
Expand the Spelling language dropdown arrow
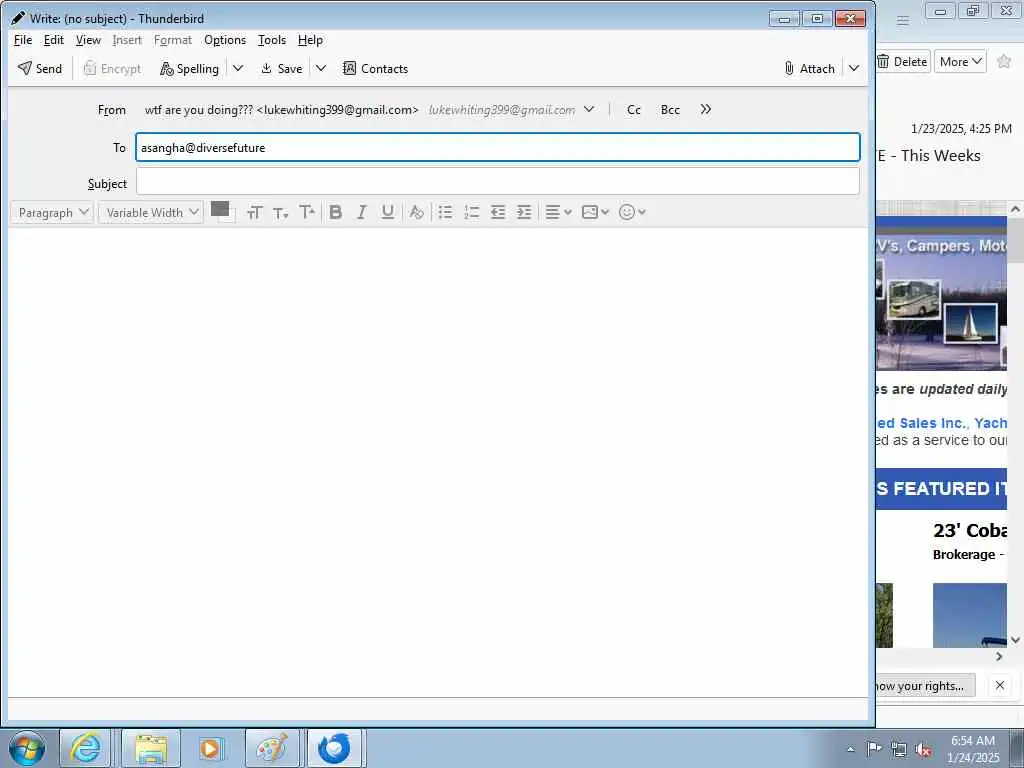238,68
